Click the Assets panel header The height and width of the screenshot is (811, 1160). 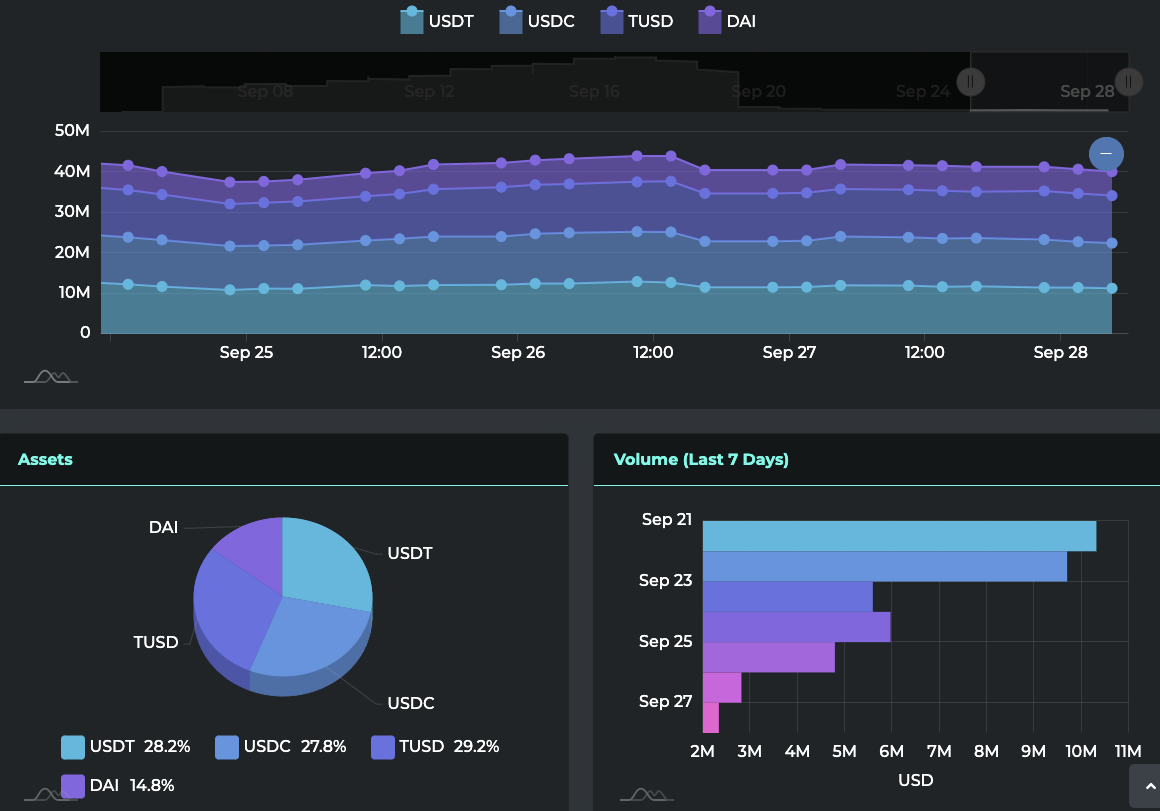[45, 460]
